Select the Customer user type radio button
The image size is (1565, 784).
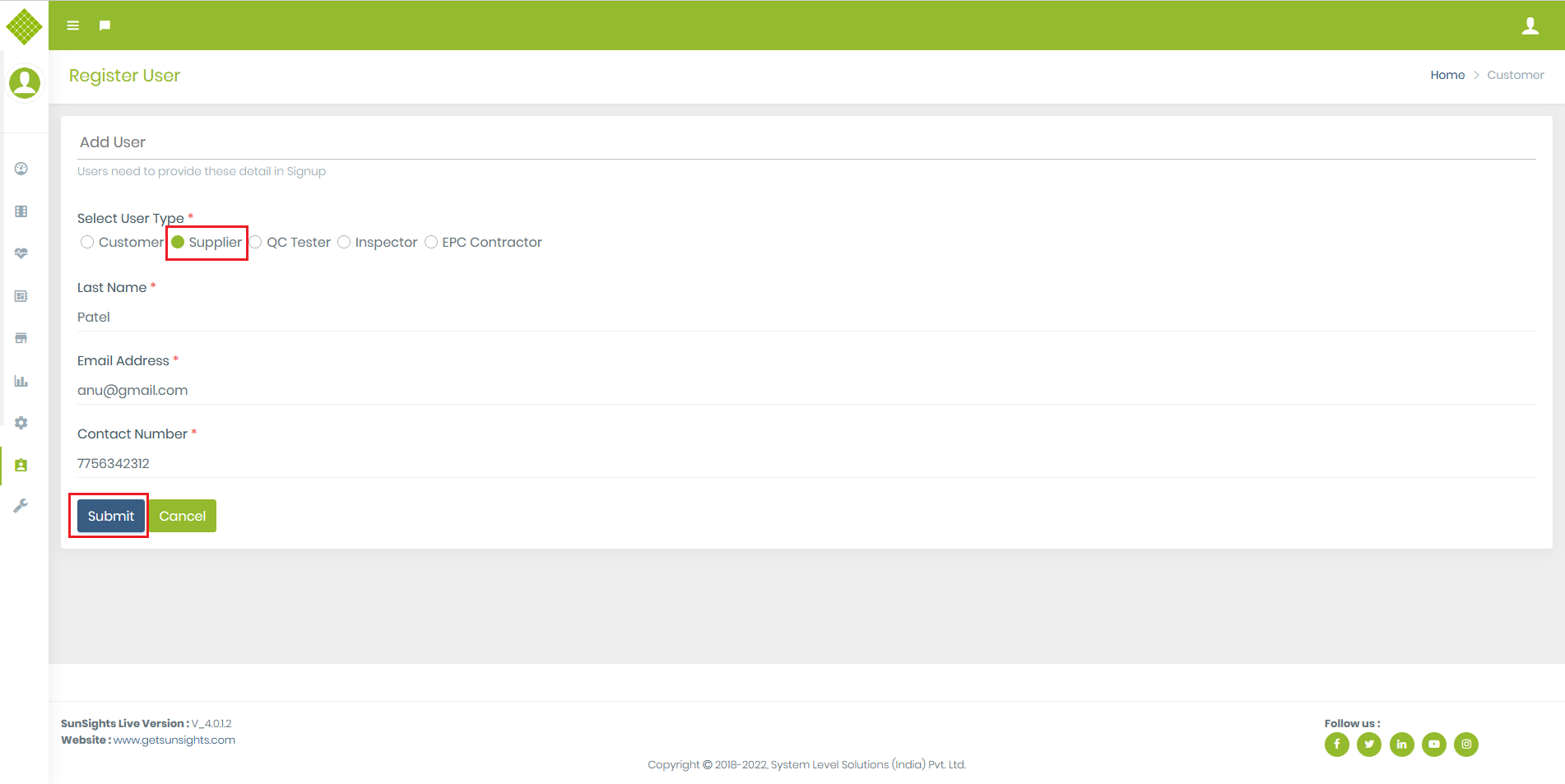point(87,242)
